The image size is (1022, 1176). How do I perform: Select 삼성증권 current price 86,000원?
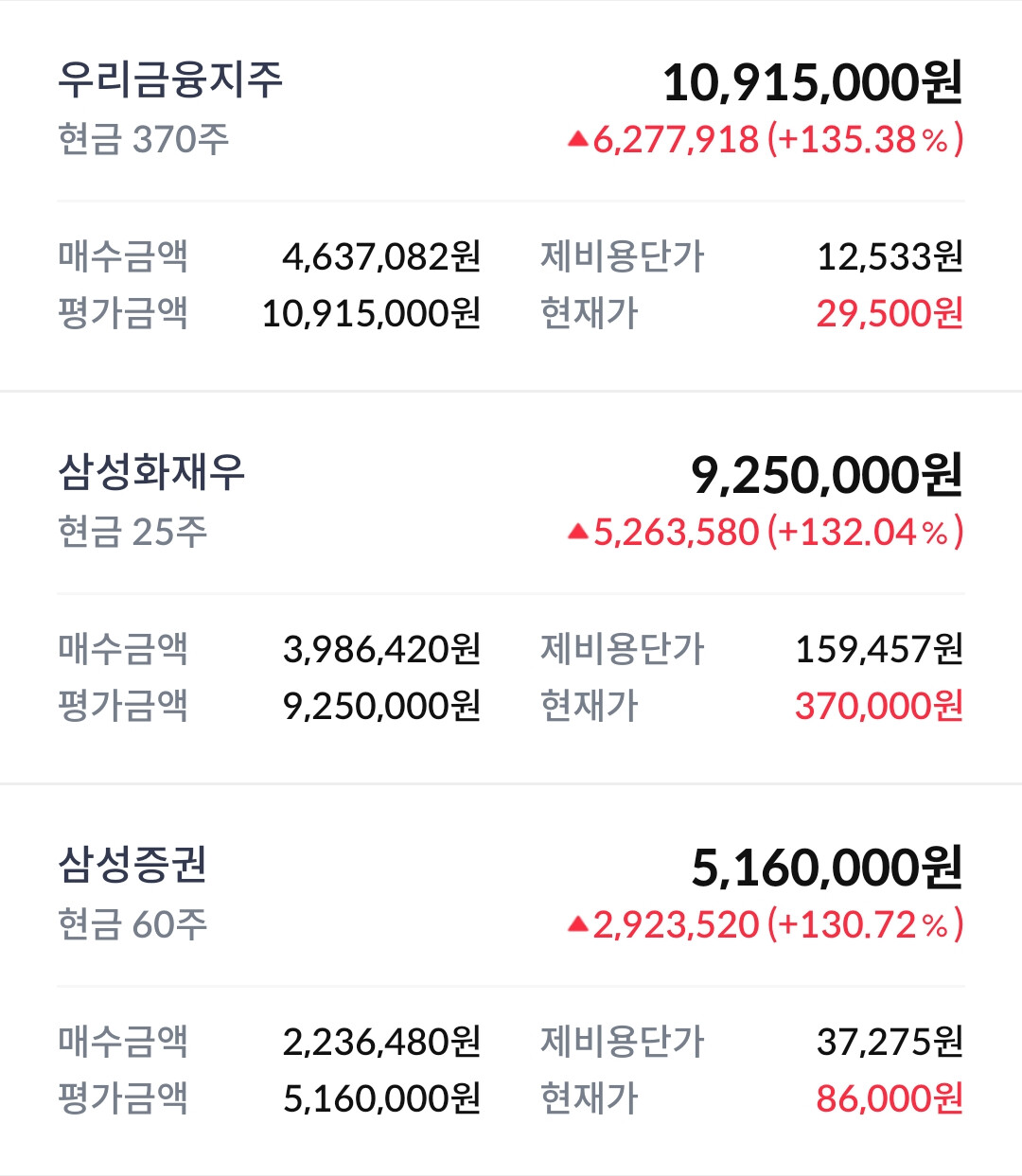[890, 1098]
